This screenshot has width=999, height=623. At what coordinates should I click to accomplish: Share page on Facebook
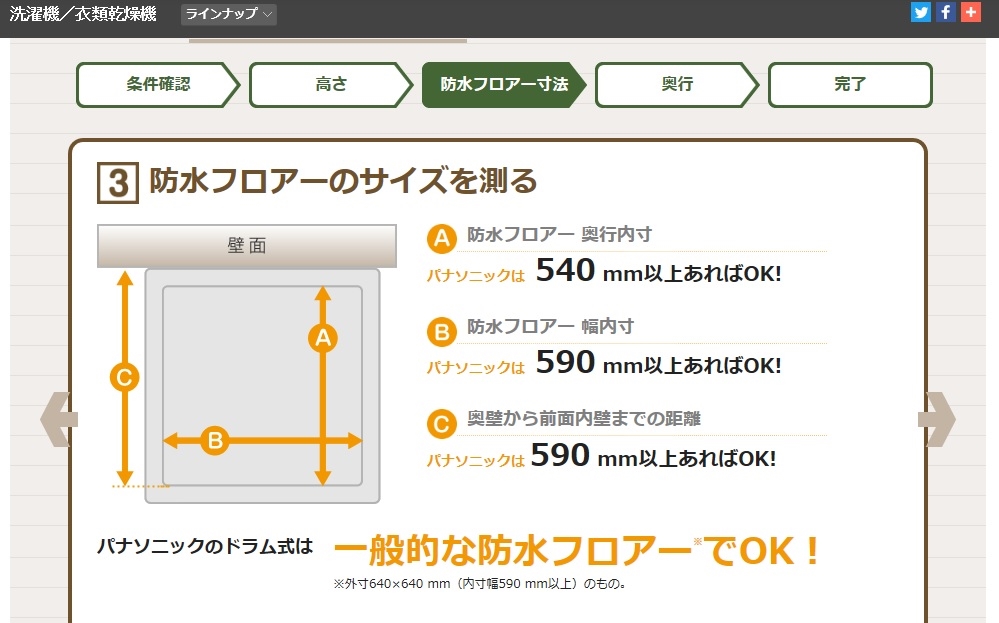(x=945, y=13)
